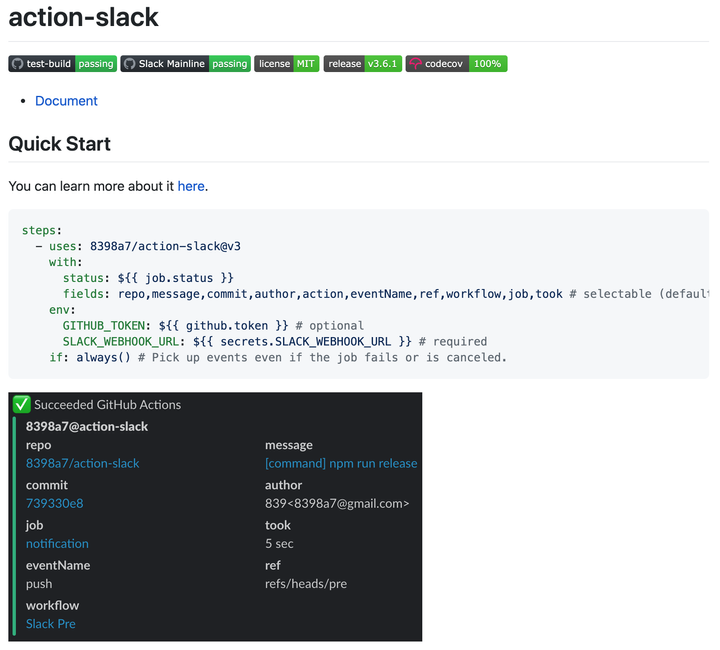Open the 8398a7/action-slack repo link
This screenshot has width=720, height=650.
pyautogui.click(x=83, y=463)
